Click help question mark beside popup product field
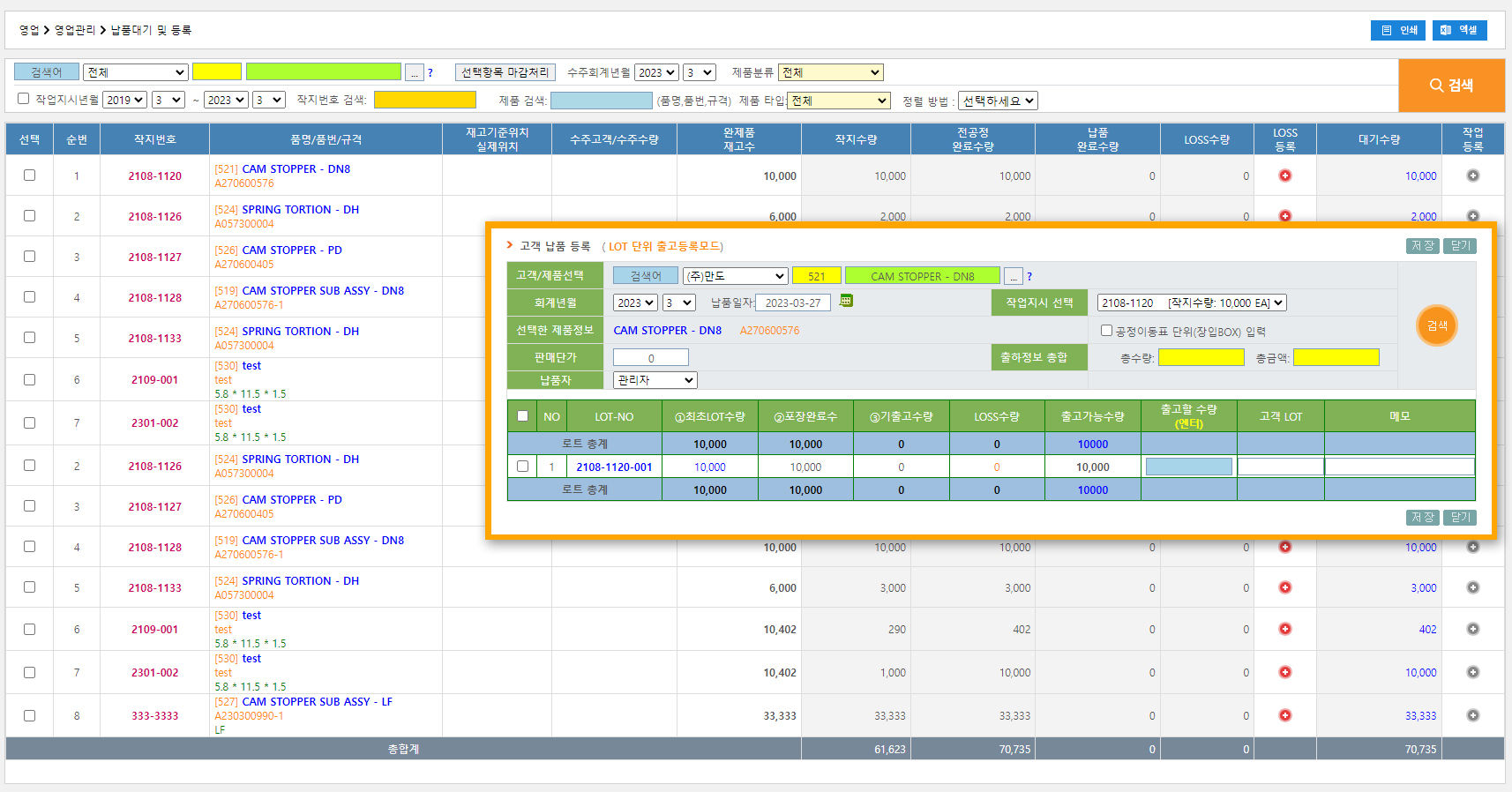This screenshot has width=1512, height=792. pyautogui.click(x=1029, y=277)
